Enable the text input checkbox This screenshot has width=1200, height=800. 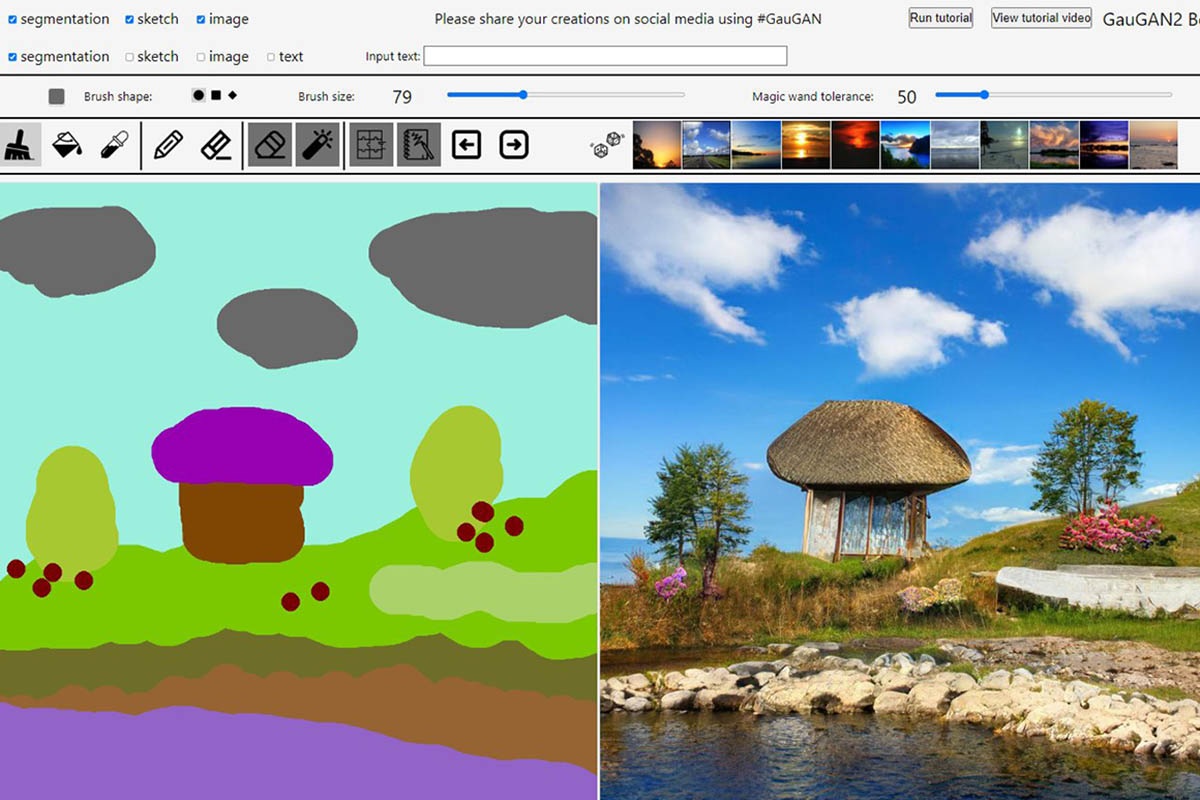[271, 57]
